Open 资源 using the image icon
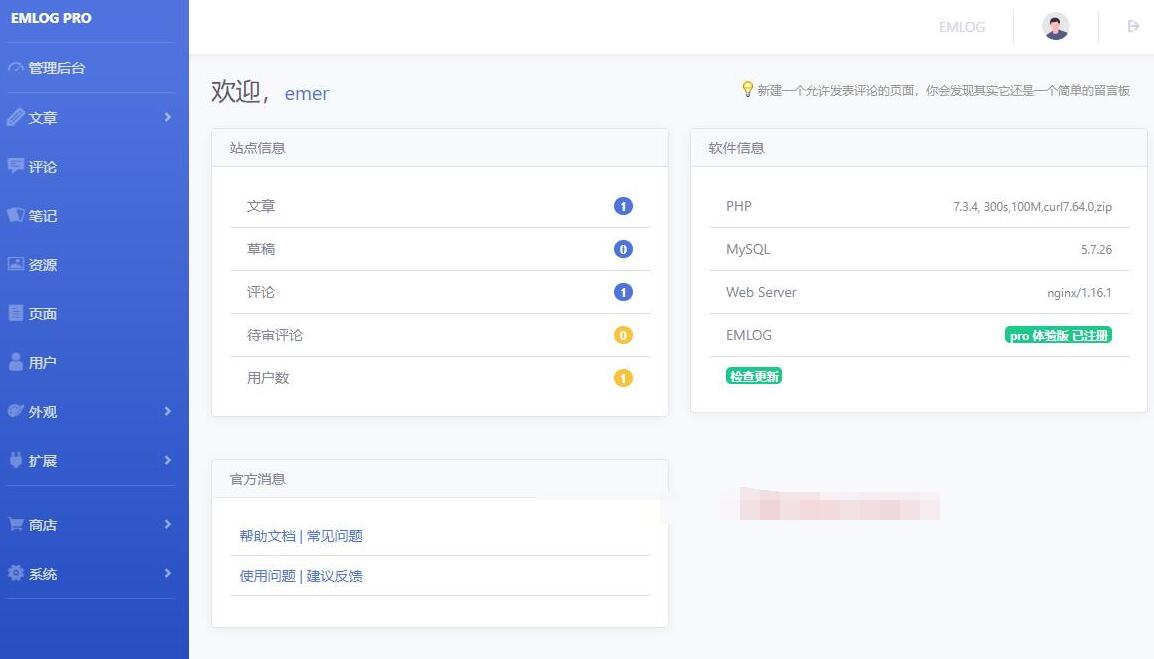1154x659 pixels. point(18,264)
